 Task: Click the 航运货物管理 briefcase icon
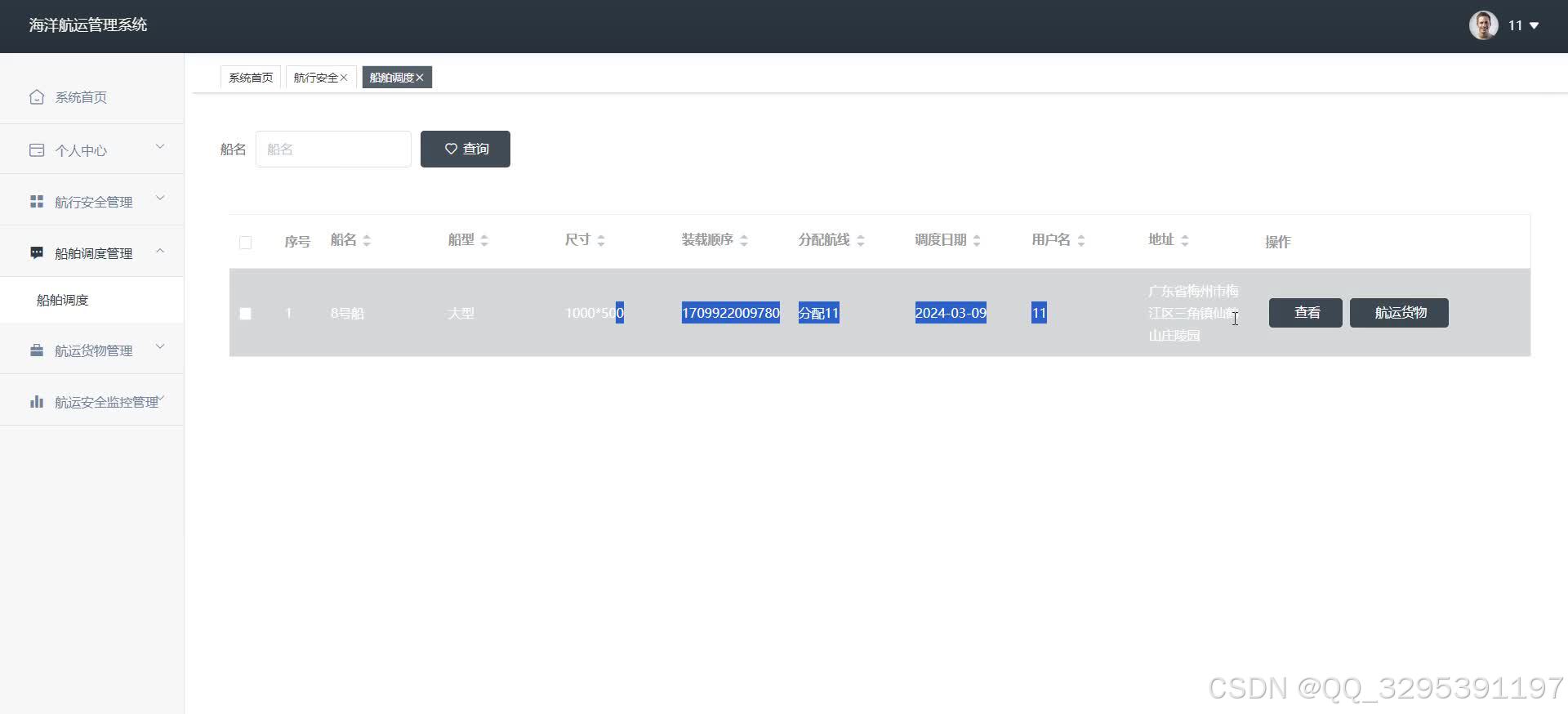coord(37,350)
